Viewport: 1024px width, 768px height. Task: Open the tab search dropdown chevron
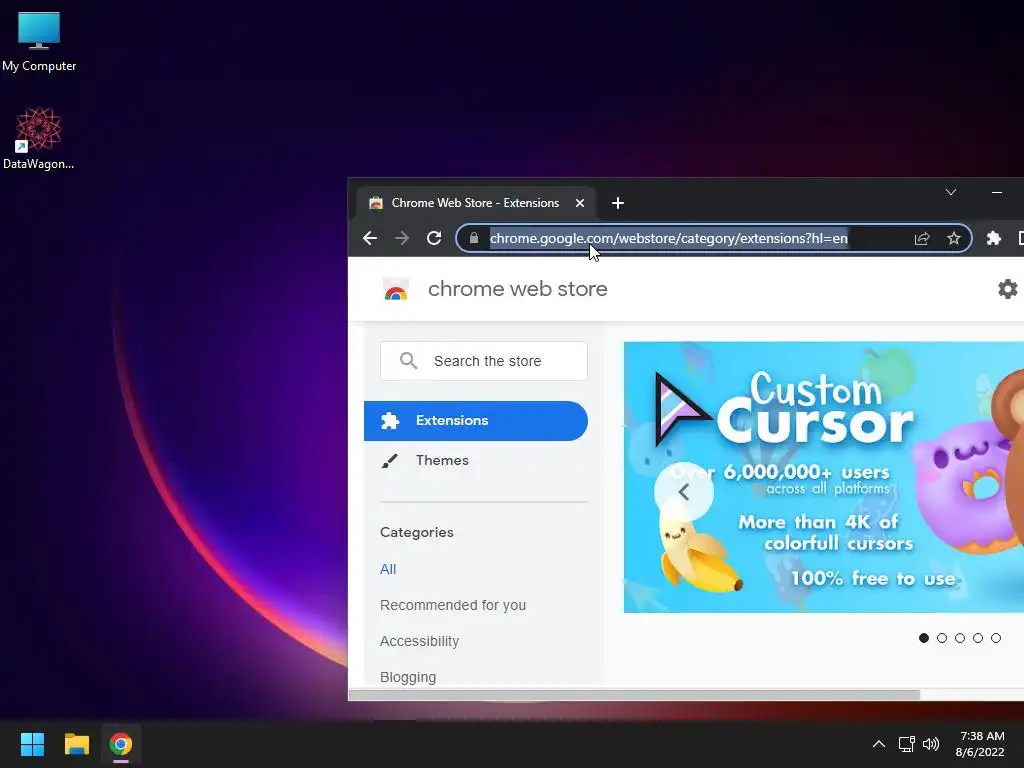(951, 192)
